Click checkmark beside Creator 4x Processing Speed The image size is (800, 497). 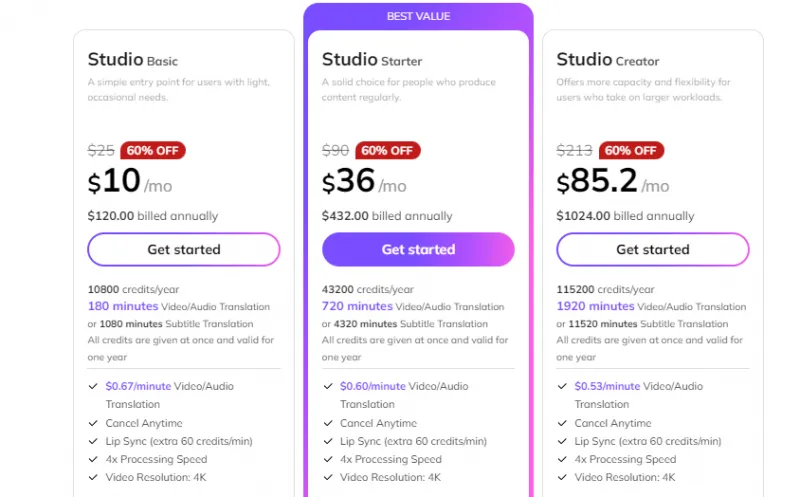click(x=562, y=459)
